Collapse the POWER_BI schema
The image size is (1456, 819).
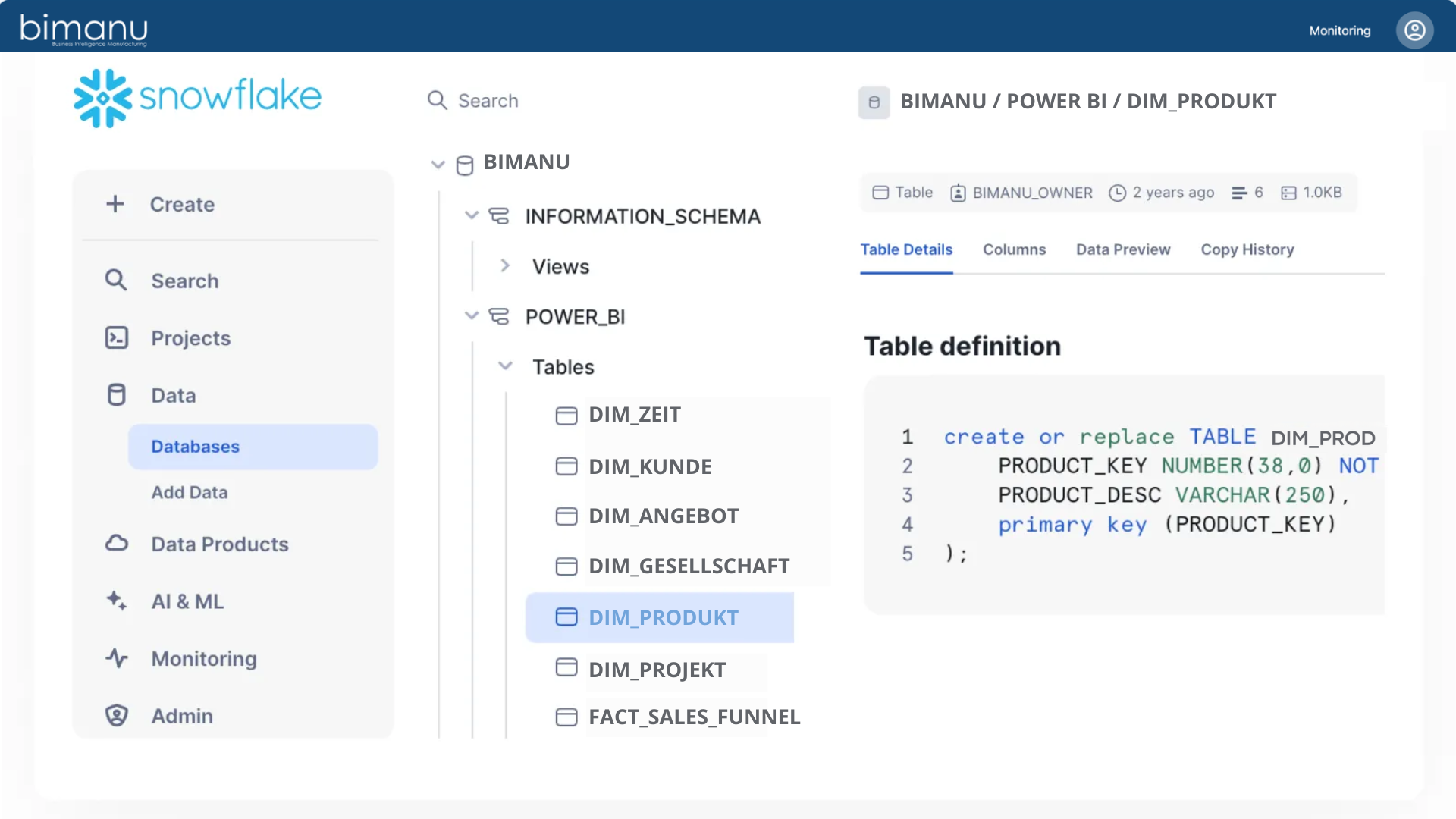click(472, 315)
